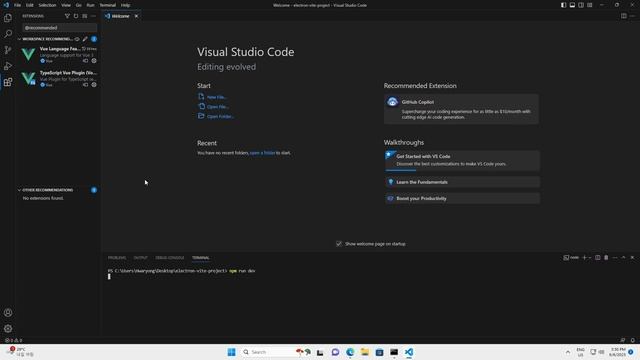
Task: Open Extensions views and more actions menu
Action: point(93,16)
